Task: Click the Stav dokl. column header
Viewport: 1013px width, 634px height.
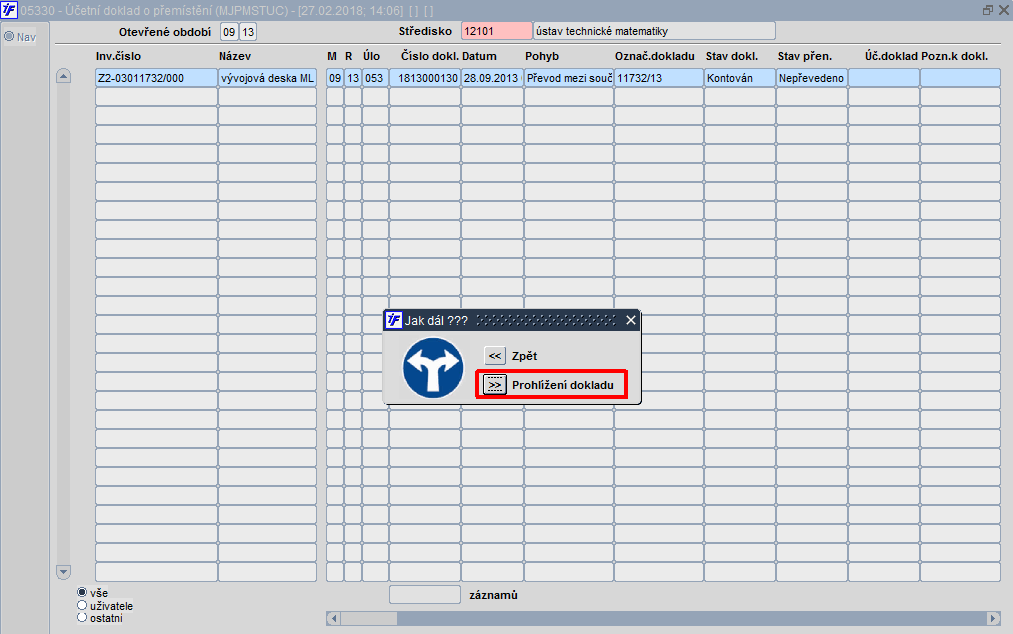Action: click(731, 56)
